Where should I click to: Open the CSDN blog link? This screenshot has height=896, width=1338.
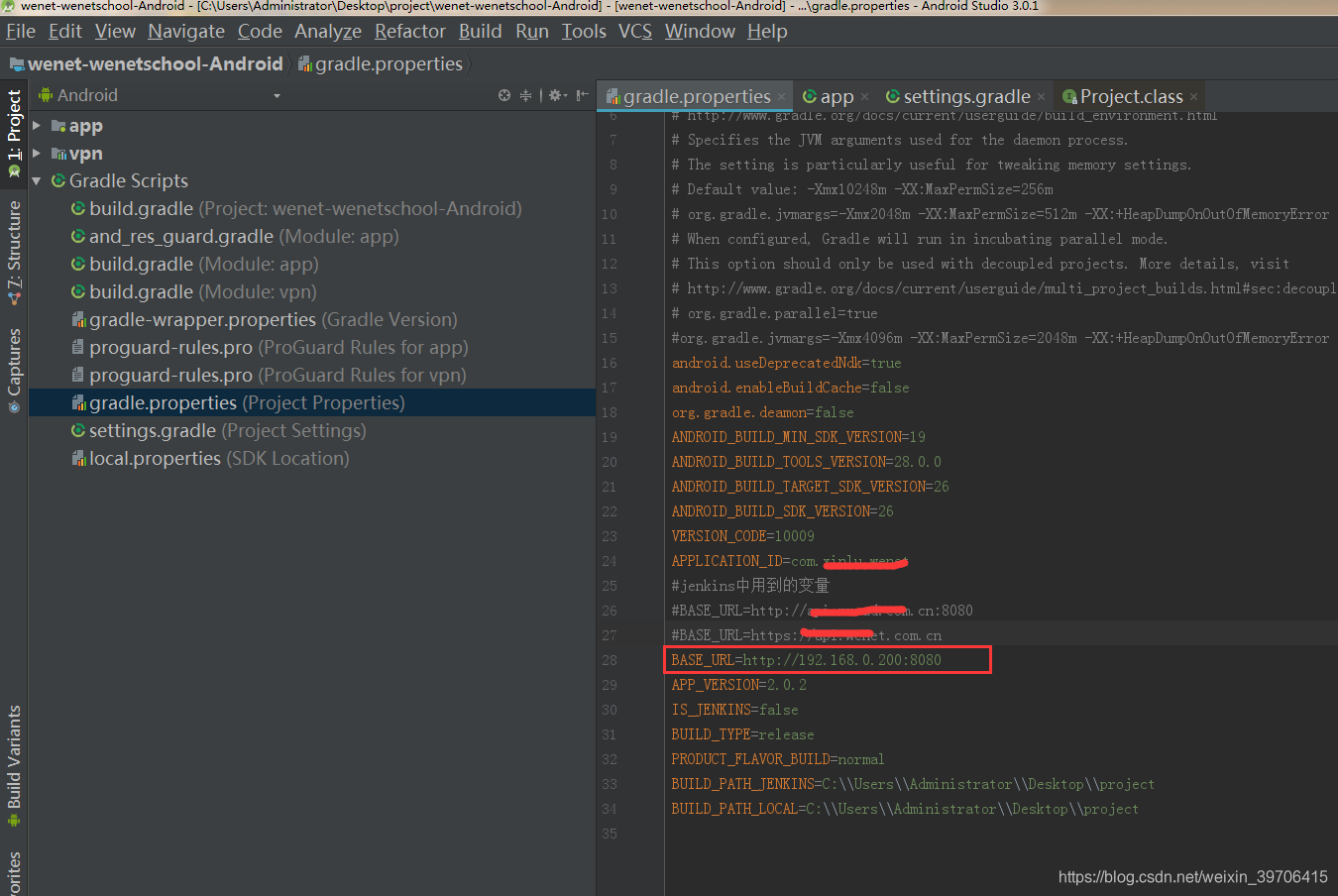[x=1192, y=876]
